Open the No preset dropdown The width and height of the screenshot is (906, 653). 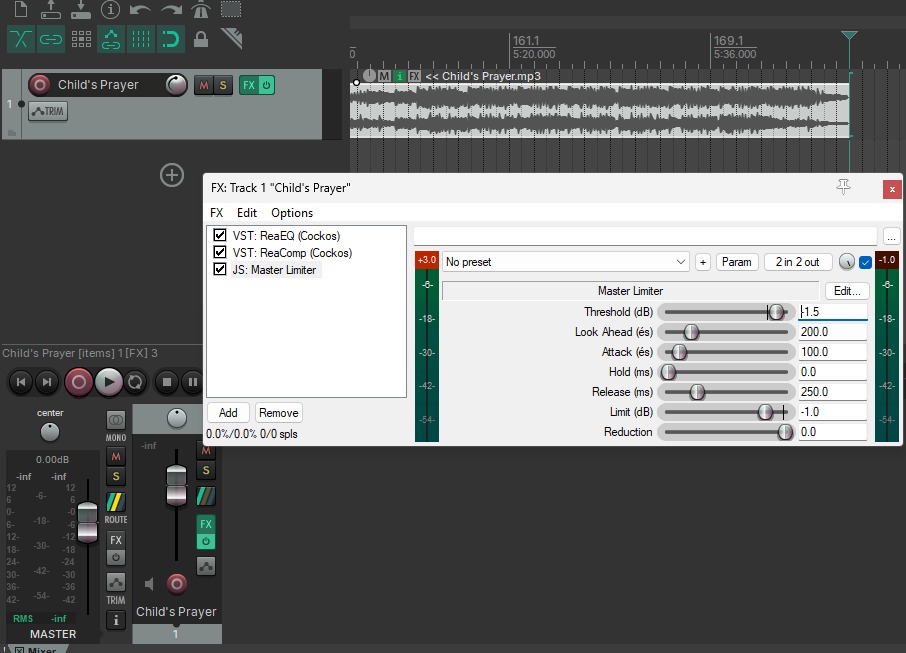[566, 262]
